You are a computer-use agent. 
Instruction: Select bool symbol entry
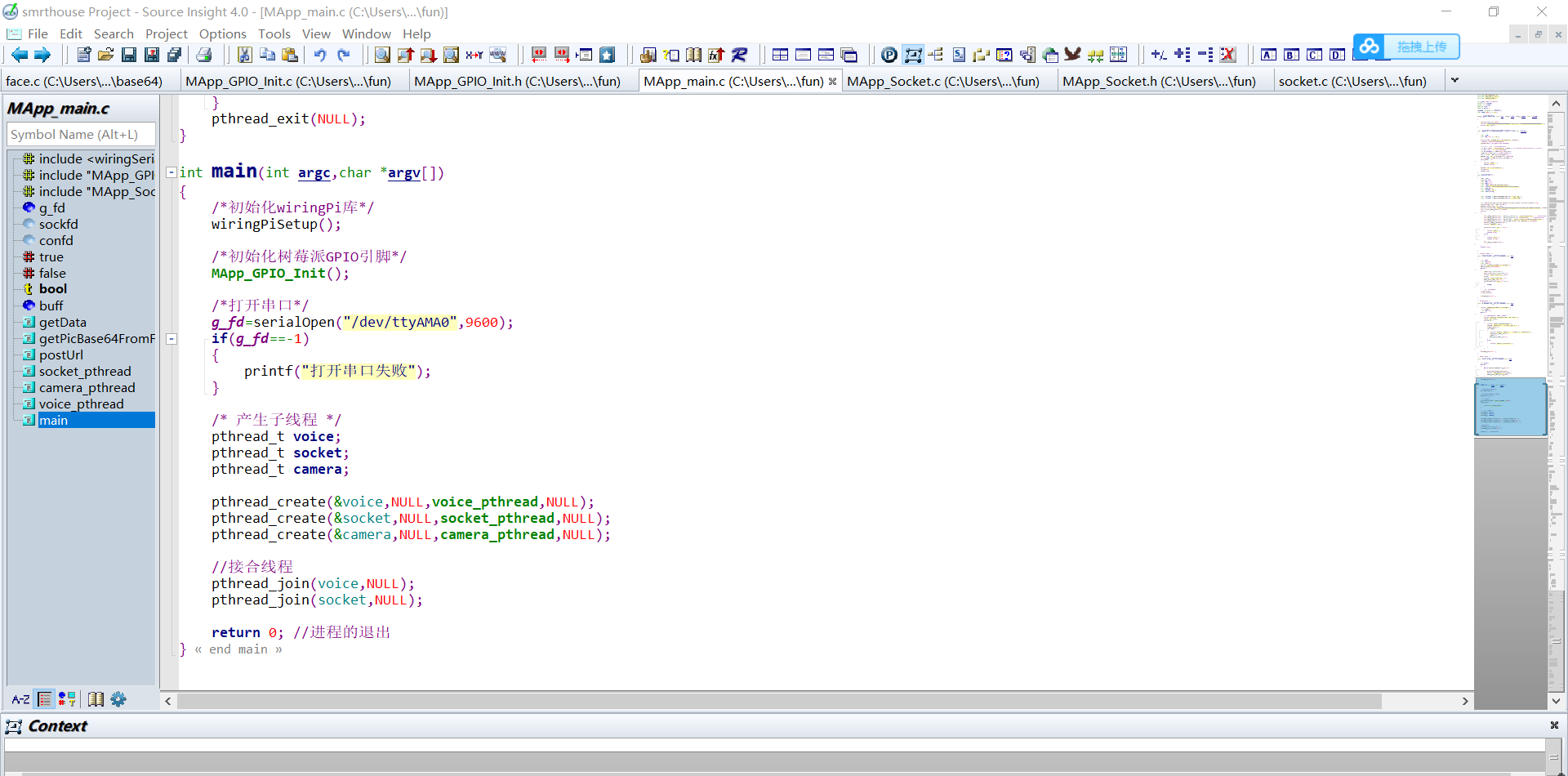[x=53, y=288]
